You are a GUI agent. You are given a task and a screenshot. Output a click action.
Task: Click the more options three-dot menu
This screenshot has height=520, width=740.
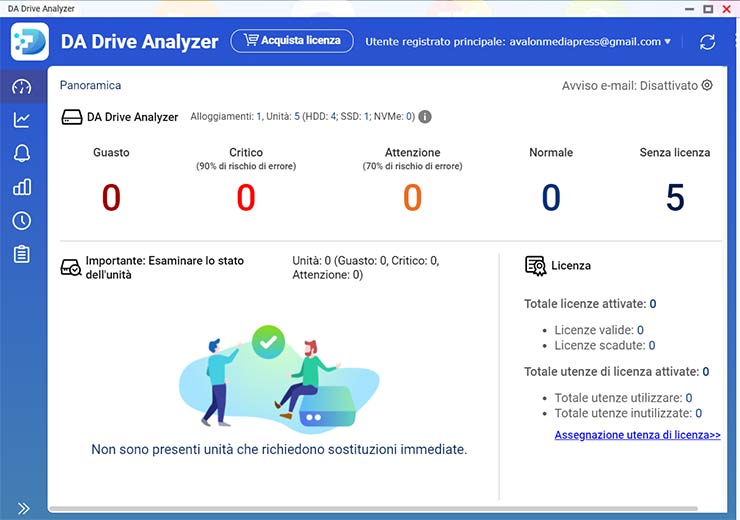(735, 42)
